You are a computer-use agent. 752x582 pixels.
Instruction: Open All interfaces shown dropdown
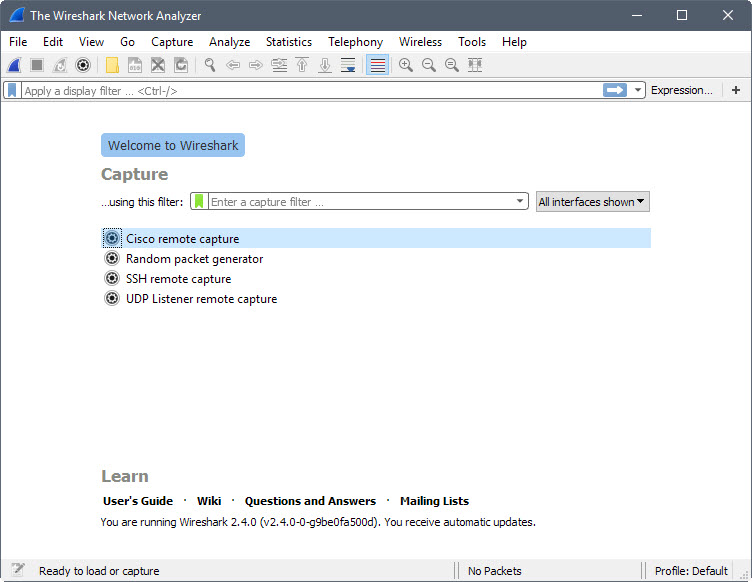pos(592,202)
